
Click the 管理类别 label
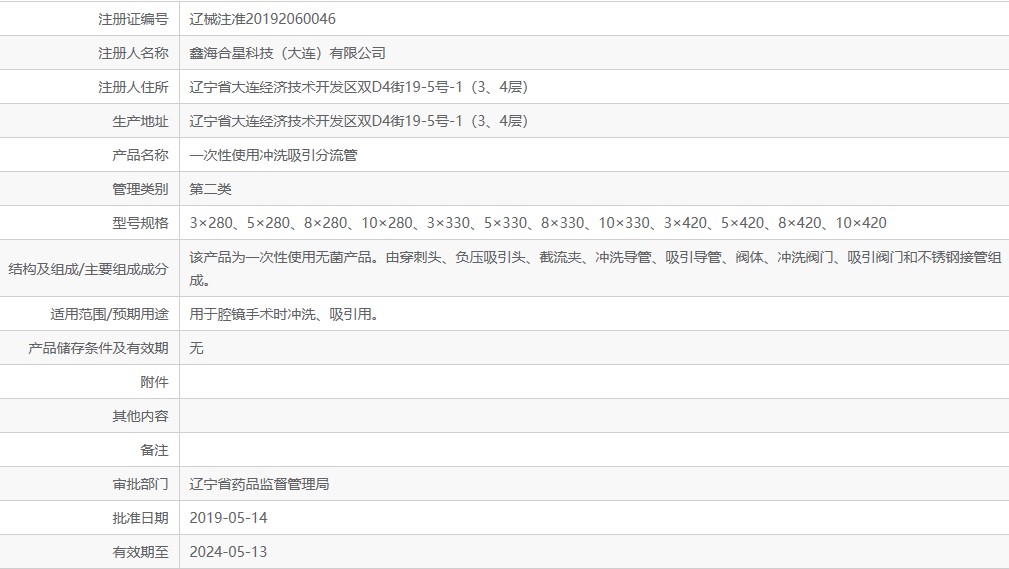[x=140, y=189]
